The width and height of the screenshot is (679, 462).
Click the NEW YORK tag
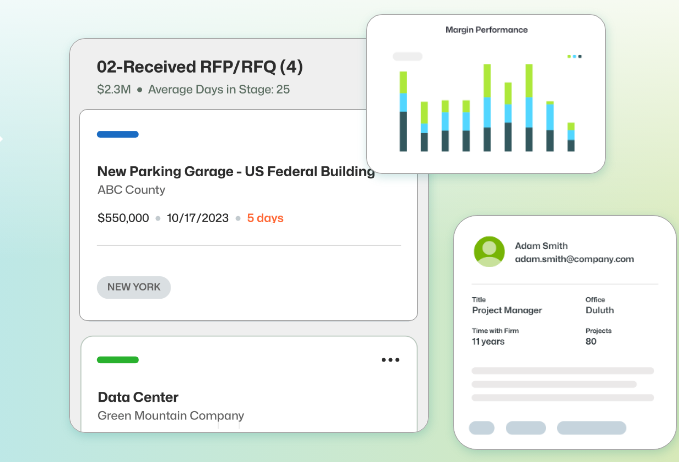pyautogui.click(x=134, y=287)
